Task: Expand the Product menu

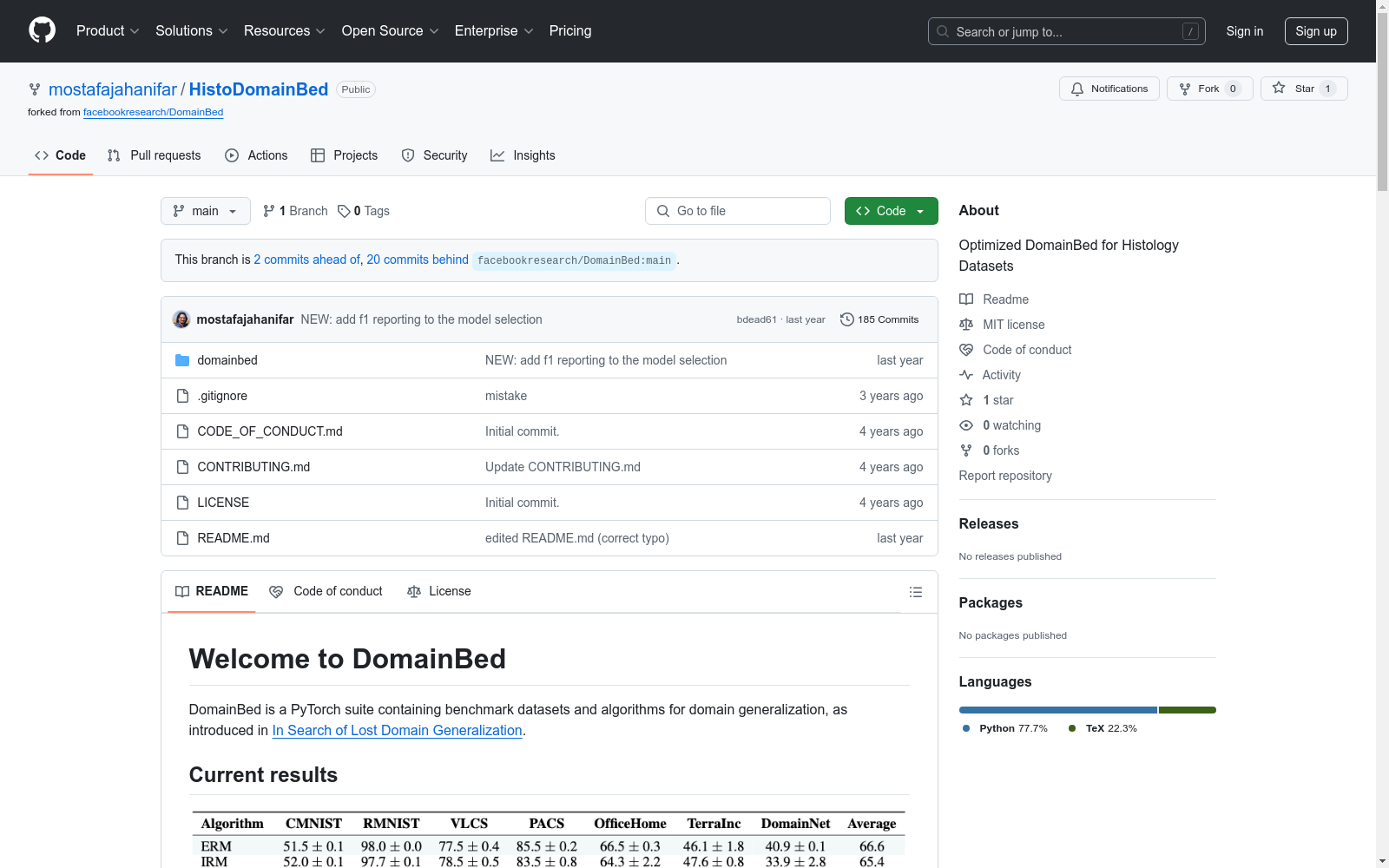Action: (108, 31)
